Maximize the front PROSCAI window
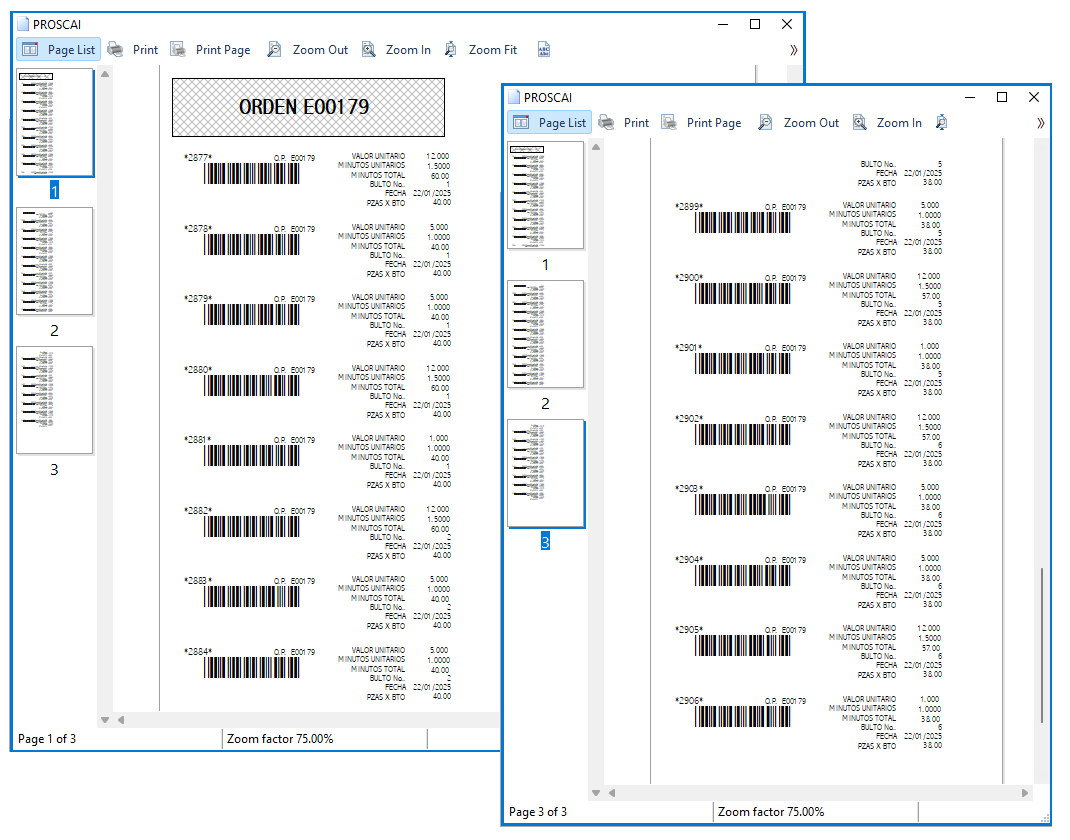The height and width of the screenshot is (840, 1070). (1002, 97)
